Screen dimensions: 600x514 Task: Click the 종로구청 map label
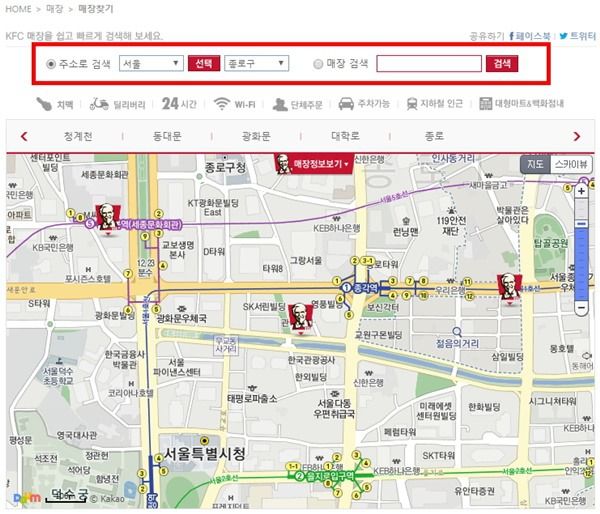[225, 167]
